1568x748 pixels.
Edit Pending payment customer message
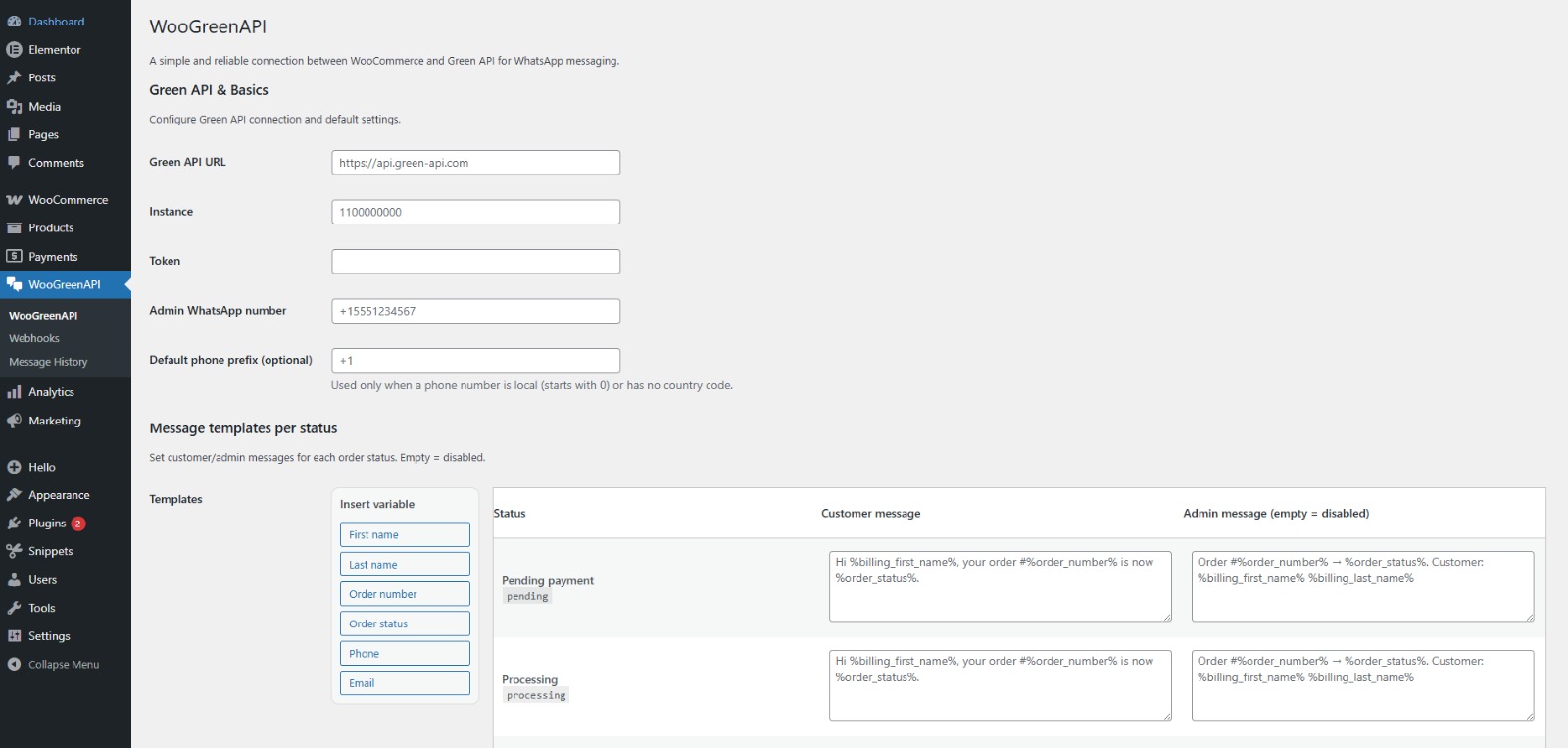click(x=1001, y=586)
